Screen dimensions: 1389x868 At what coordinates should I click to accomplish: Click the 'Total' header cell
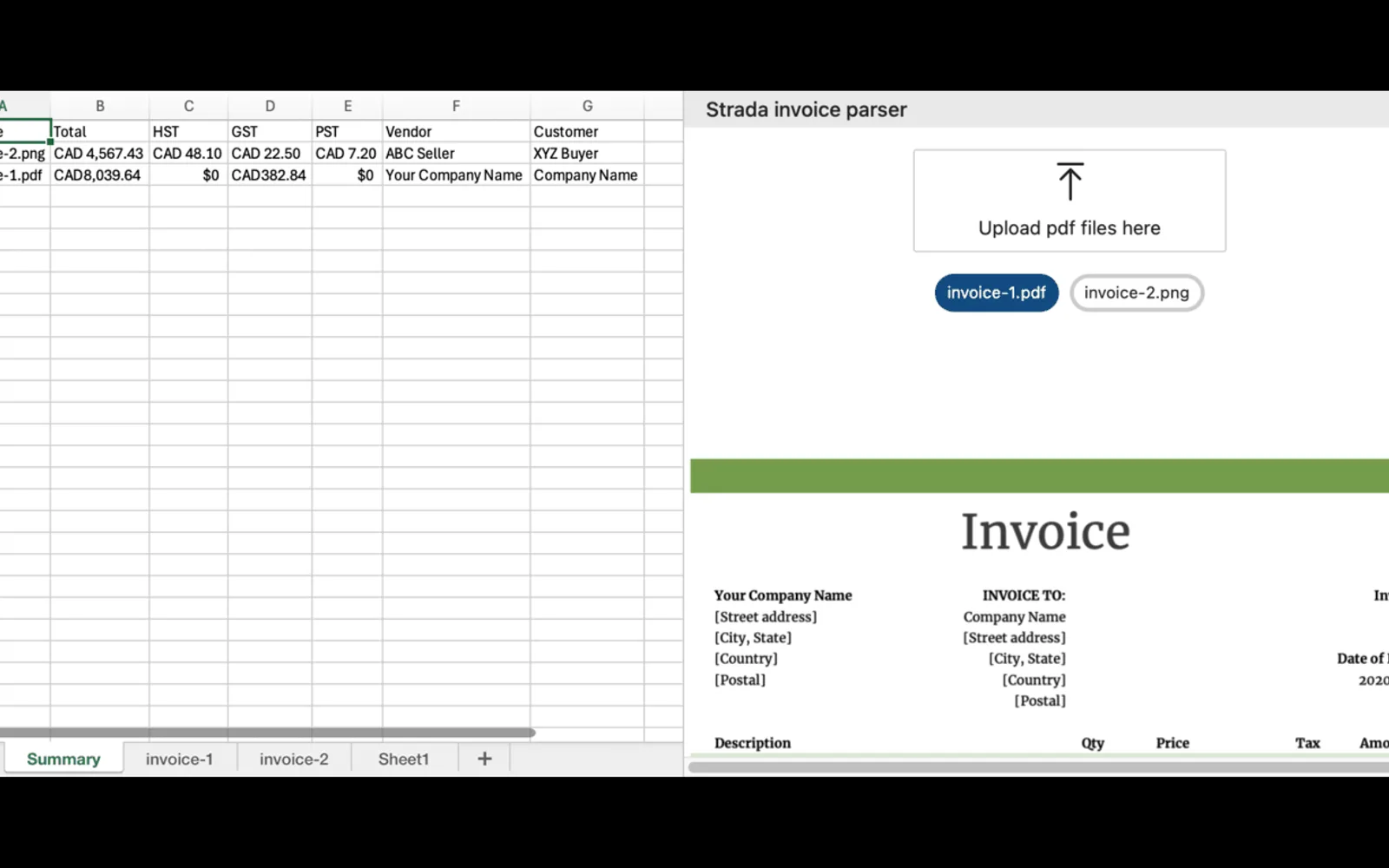[100, 132]
